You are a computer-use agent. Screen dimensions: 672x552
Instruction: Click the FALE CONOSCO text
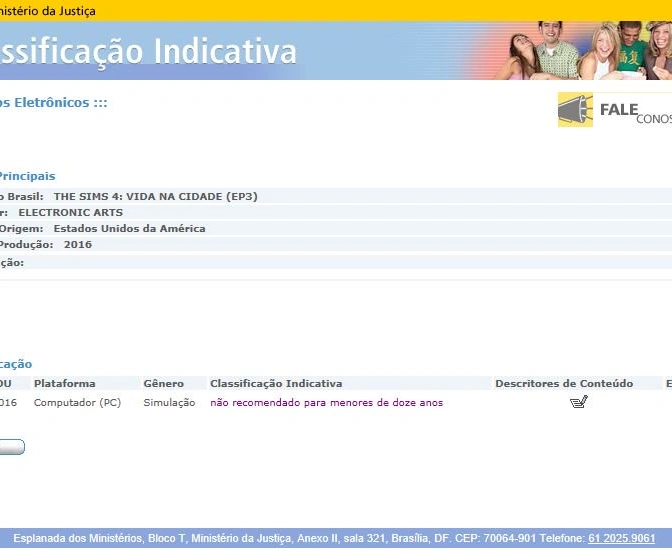[636, 113]
